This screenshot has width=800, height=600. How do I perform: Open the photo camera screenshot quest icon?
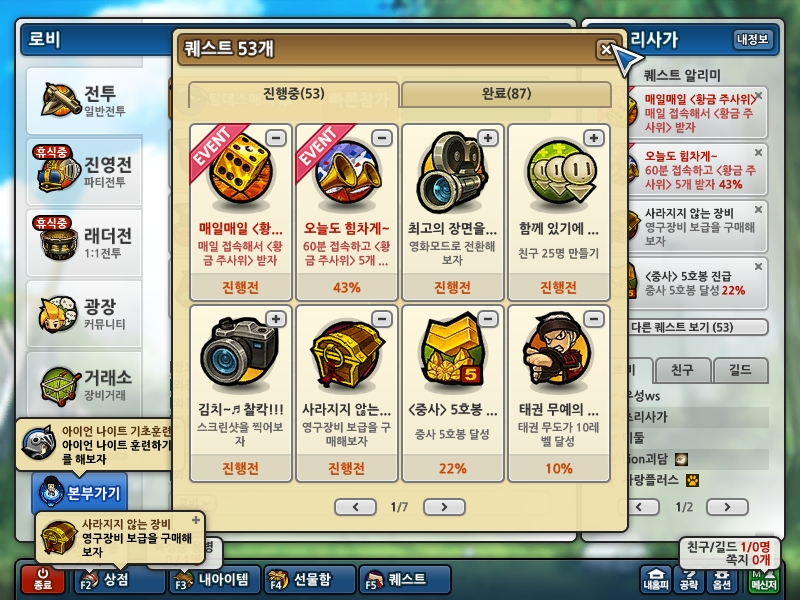(240, 351)
